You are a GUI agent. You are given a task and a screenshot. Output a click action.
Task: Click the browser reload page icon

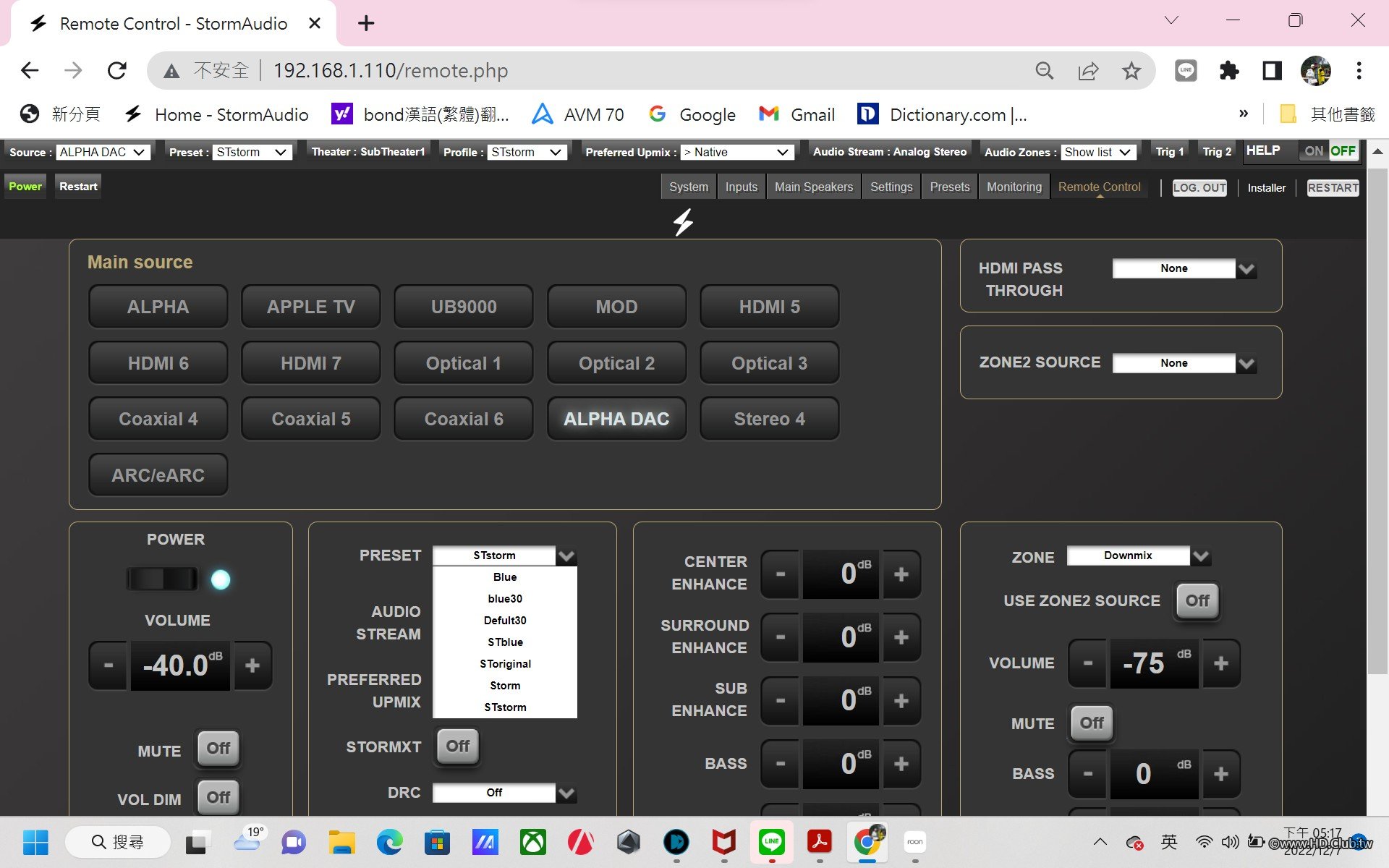click(117, 70)
